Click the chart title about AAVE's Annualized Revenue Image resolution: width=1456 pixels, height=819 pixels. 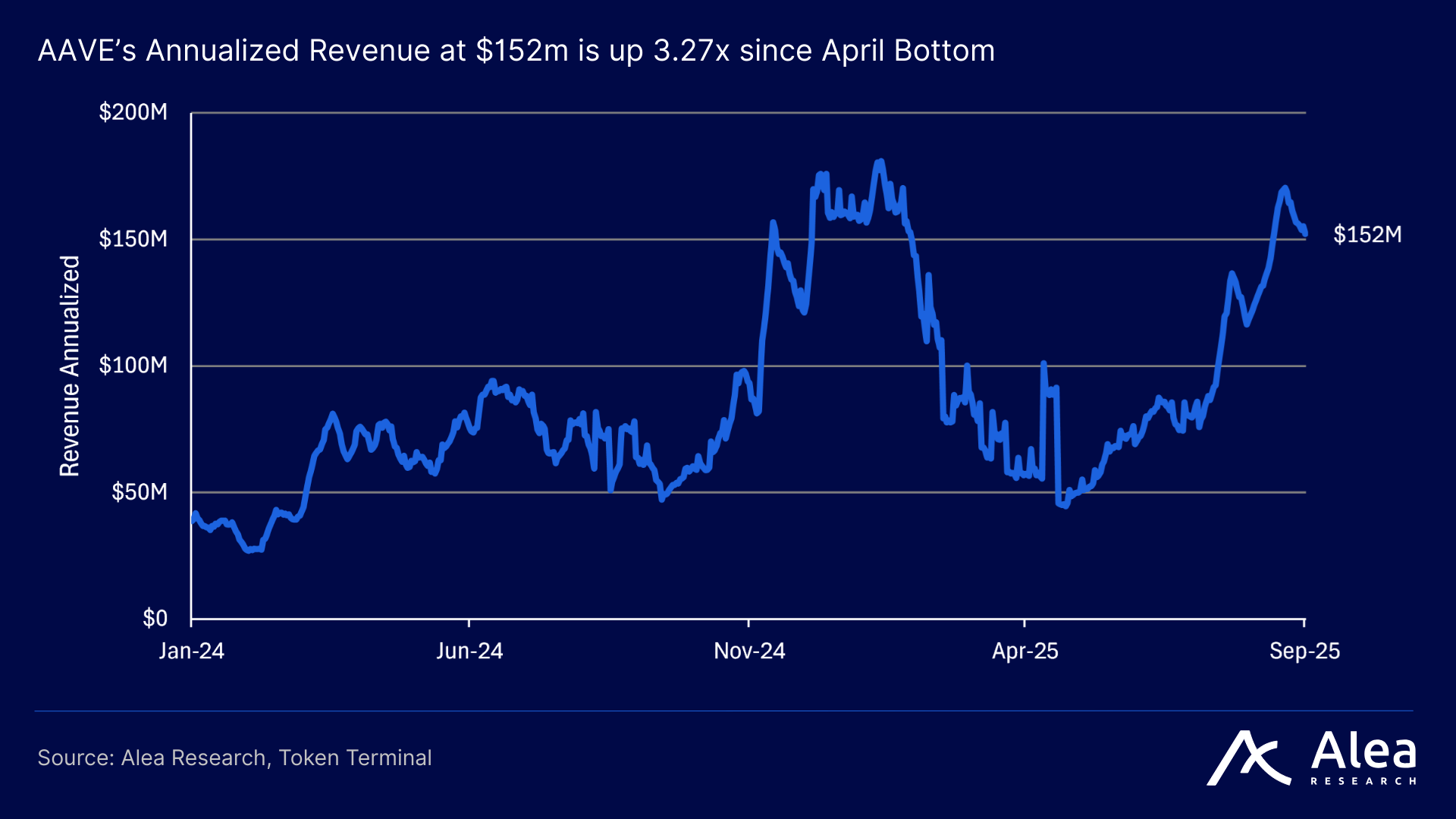[516, 51]
